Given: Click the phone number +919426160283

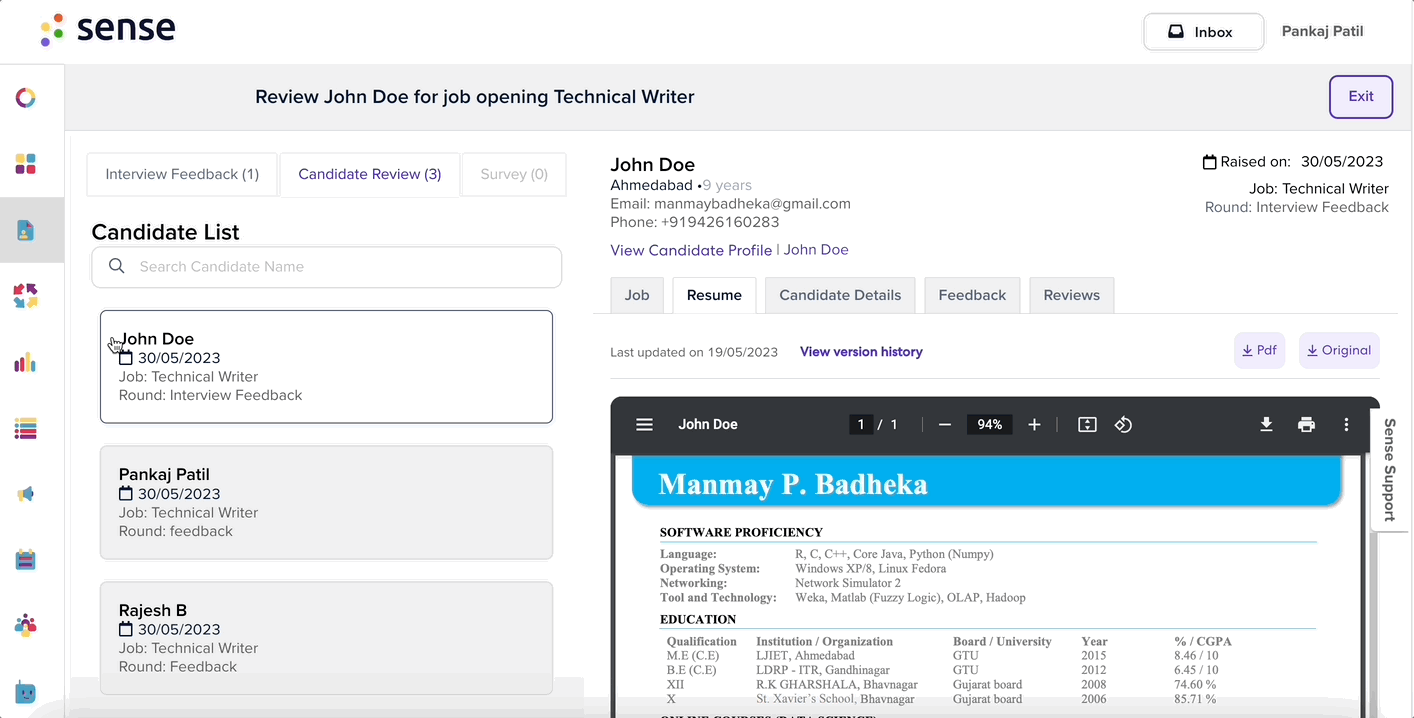Looking at the screenshot, I should (720, 222).
